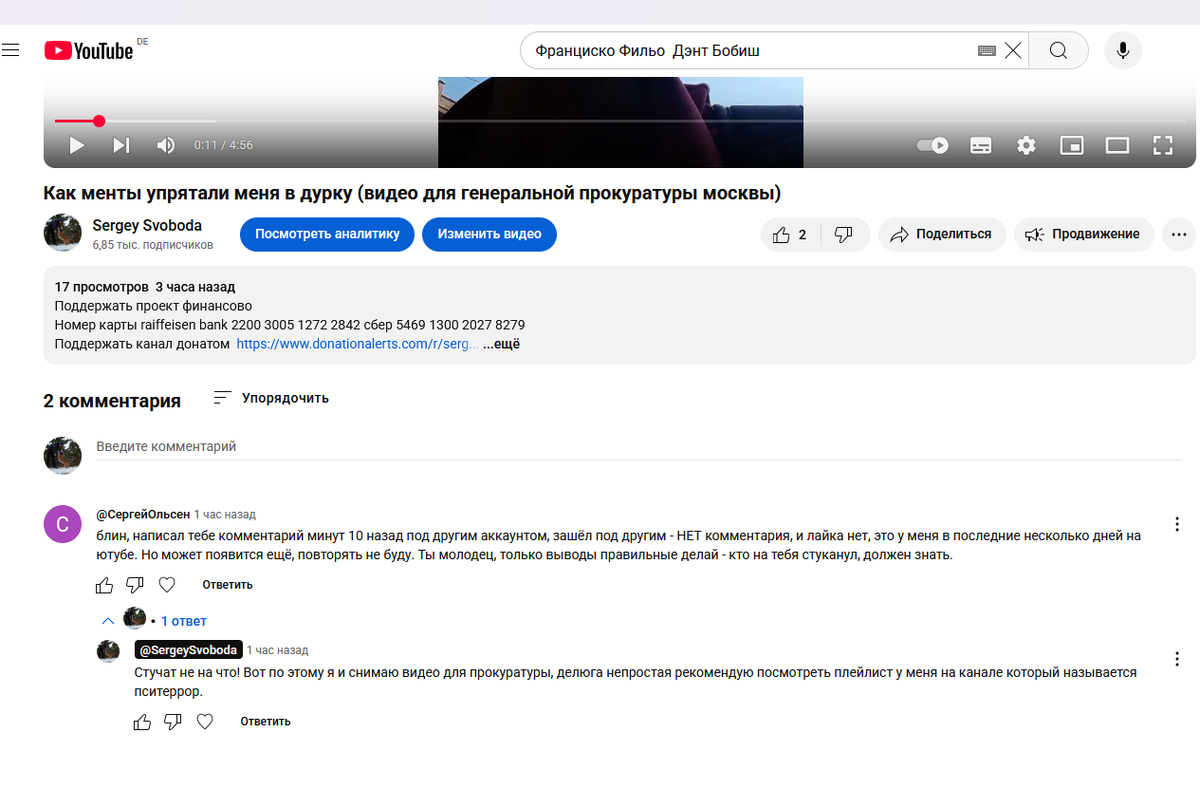Run search with magnifier button
This screenshot has width=1200, height=808.
(x=1058, y=50)
